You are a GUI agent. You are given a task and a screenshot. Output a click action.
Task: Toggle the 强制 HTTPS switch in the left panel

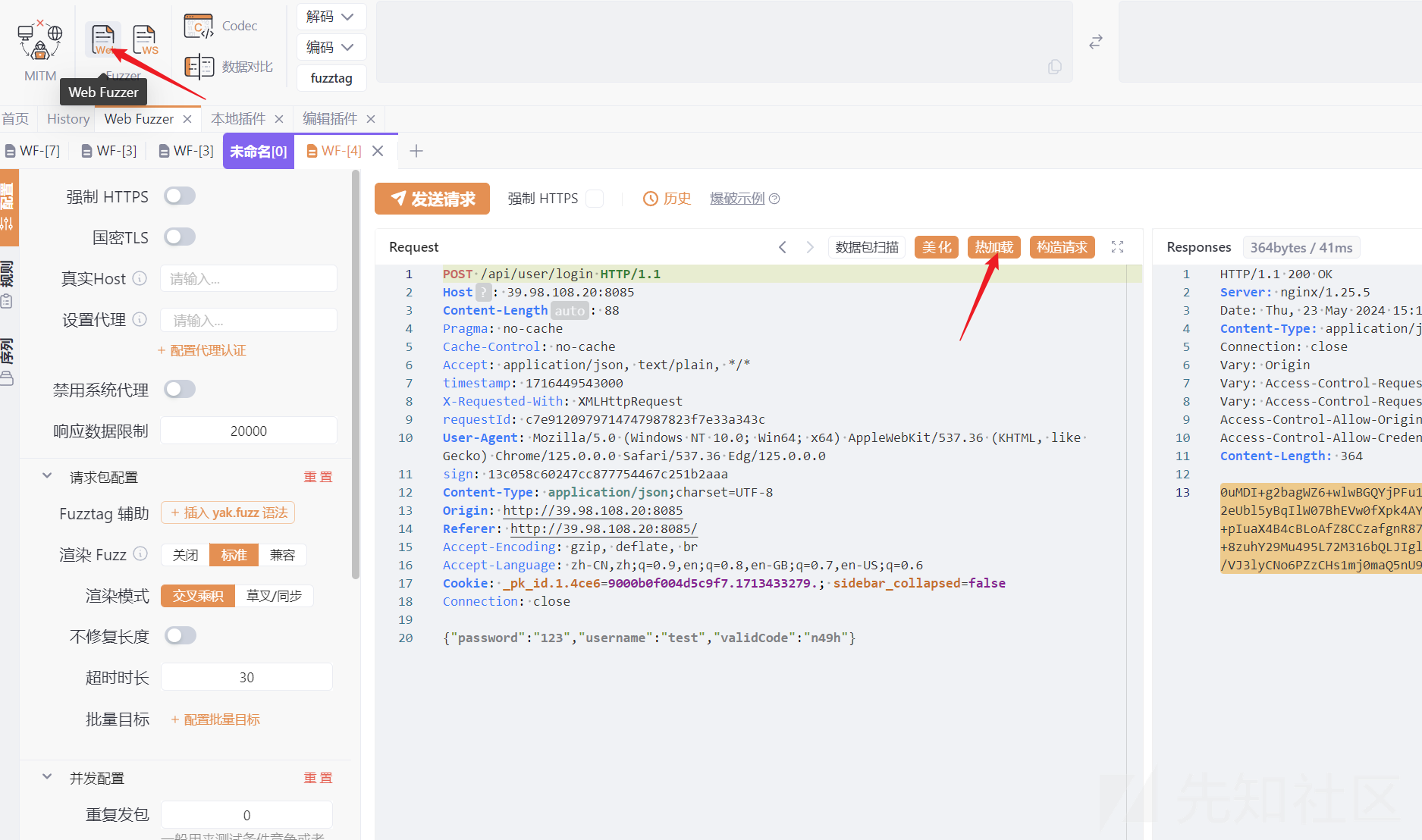(180, 196)
